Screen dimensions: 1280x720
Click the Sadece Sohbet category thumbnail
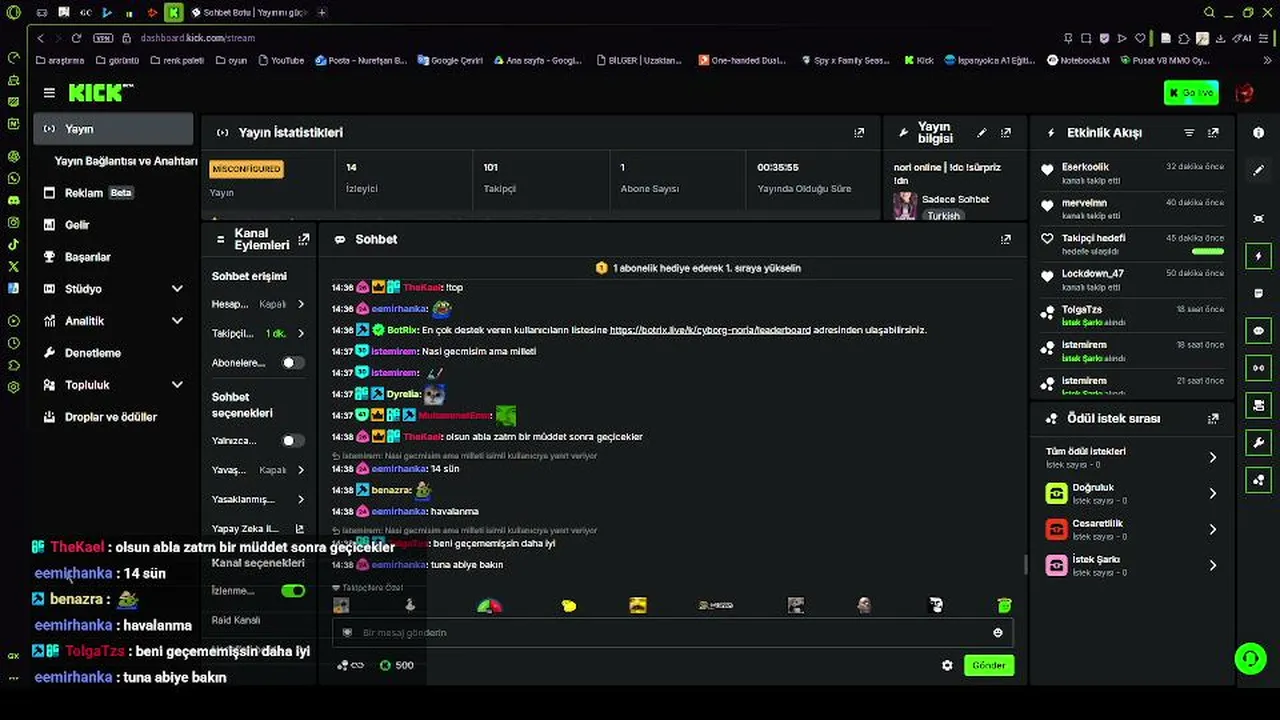click(x=905, y=206)
